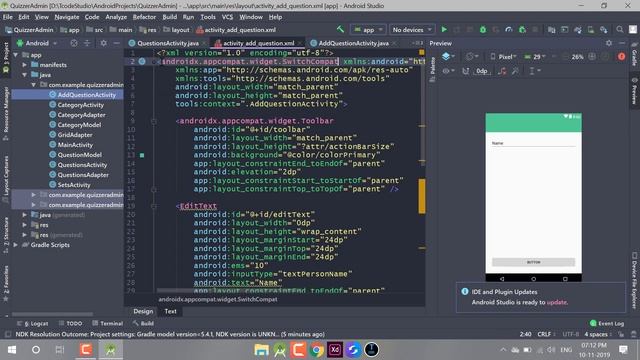The height and width of the screenshot is (360, 640).
Task: Open the app run configuration dropdown
Action: pos(368,29)
